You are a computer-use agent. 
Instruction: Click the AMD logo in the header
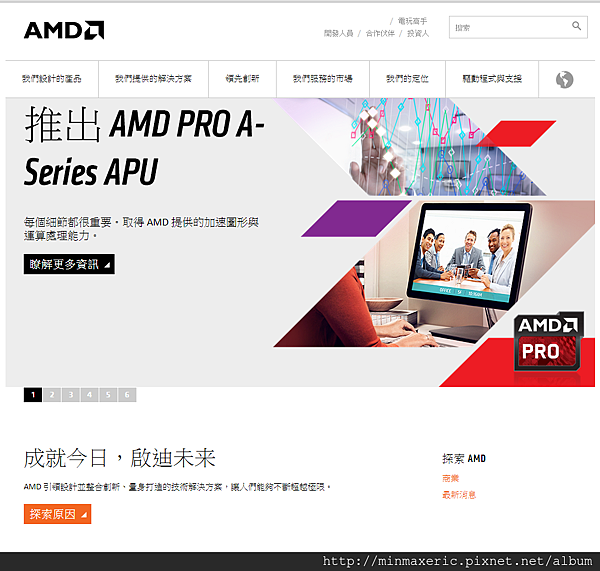pos(64,30)
